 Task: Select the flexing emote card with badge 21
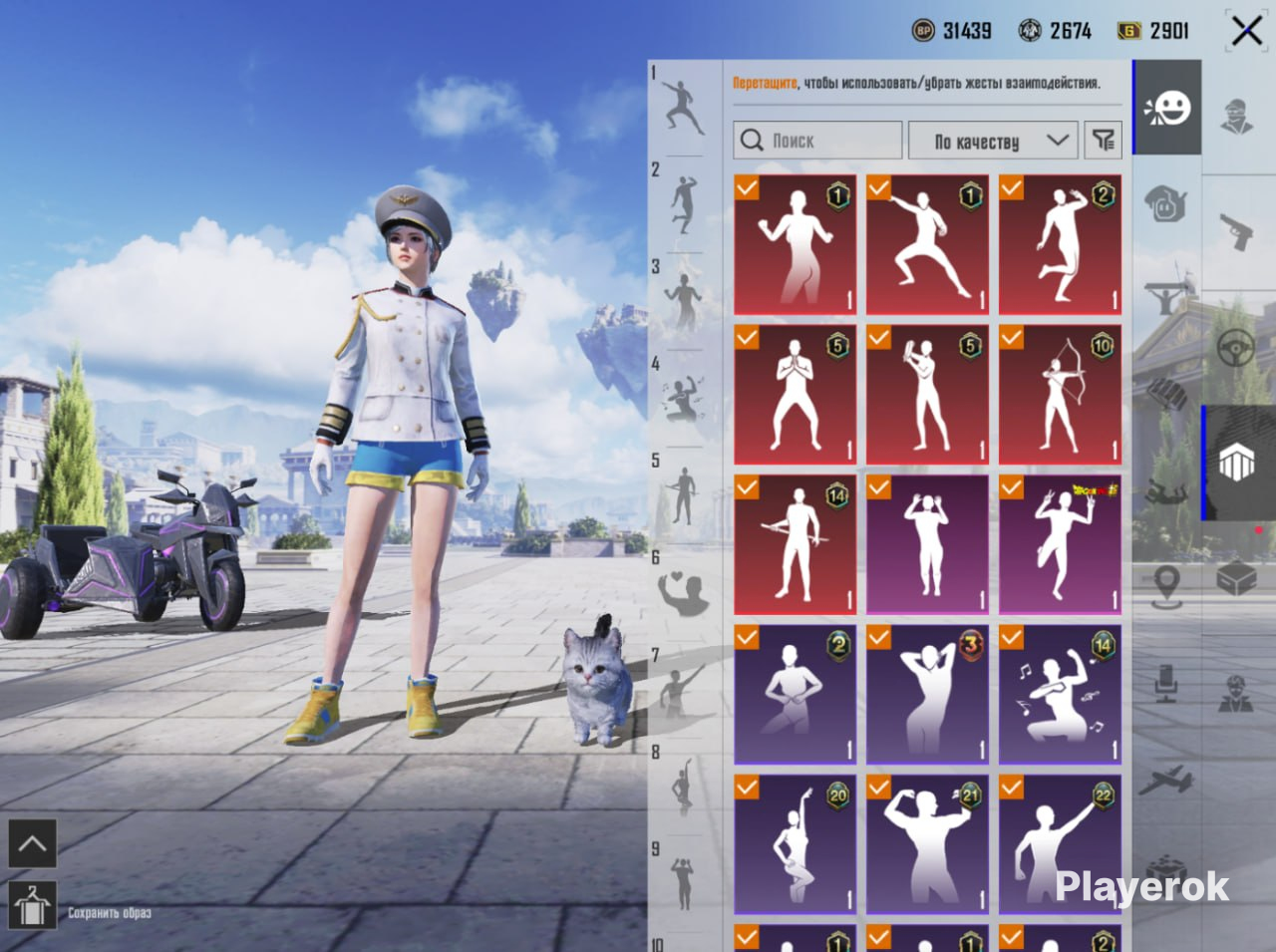click(927, 844)
